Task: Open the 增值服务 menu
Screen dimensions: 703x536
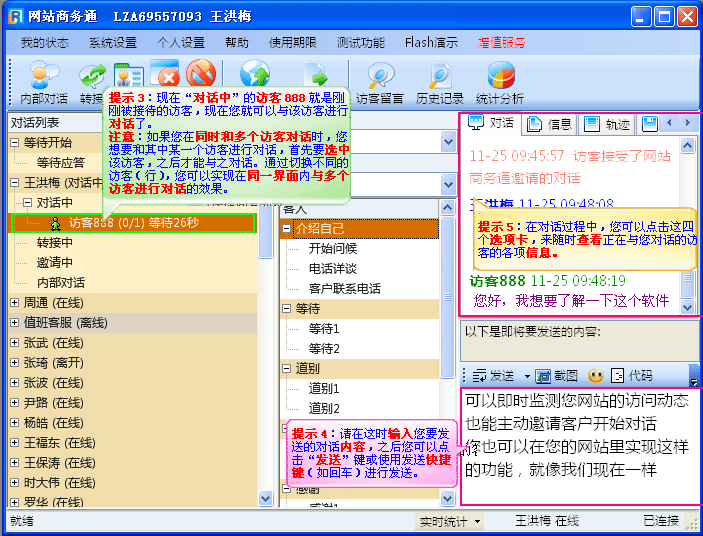Action: (x=502, y=43)
